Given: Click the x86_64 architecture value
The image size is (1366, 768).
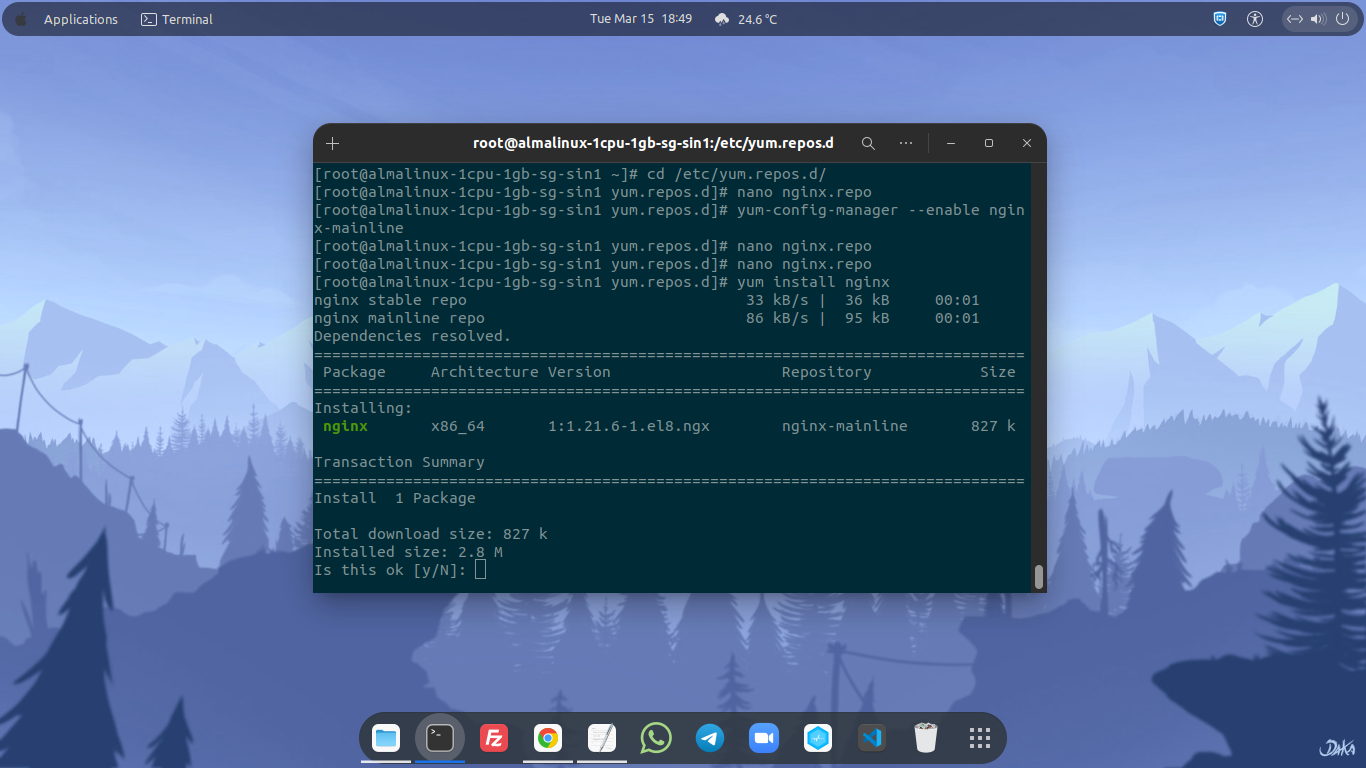Looking at the screenshot, I should tap(458, 426).
